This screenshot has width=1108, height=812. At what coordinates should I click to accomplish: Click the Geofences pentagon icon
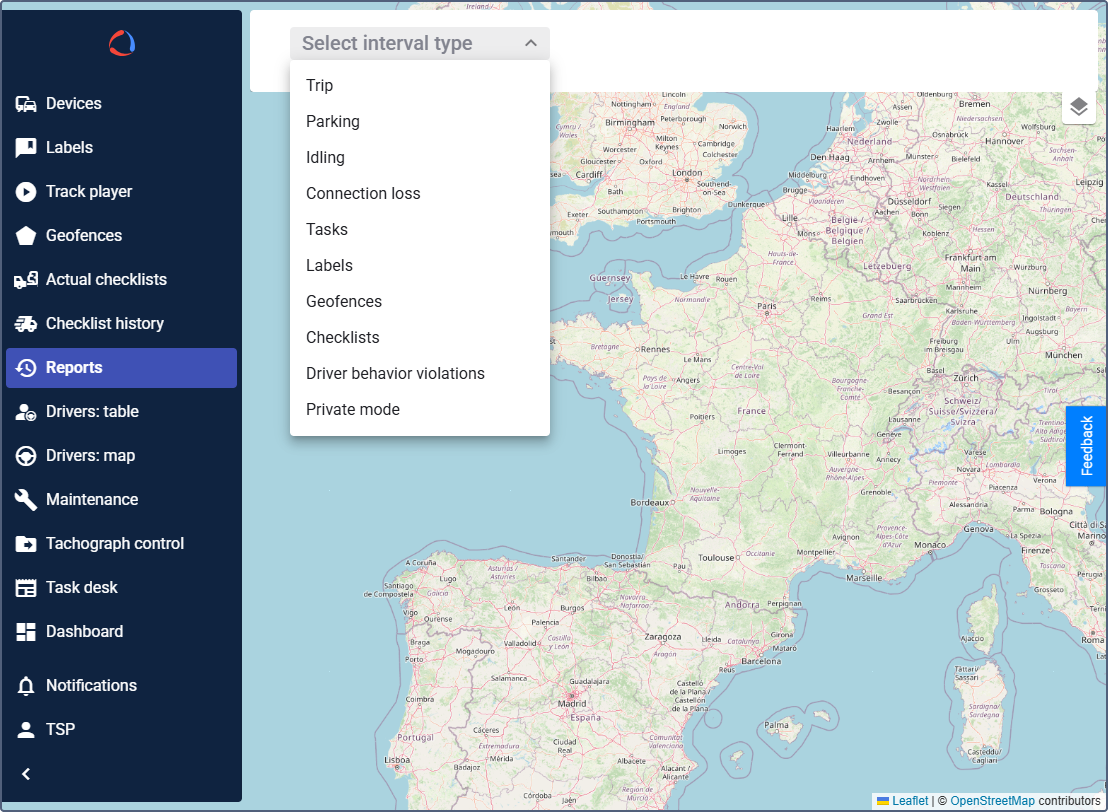click(26, 236)
